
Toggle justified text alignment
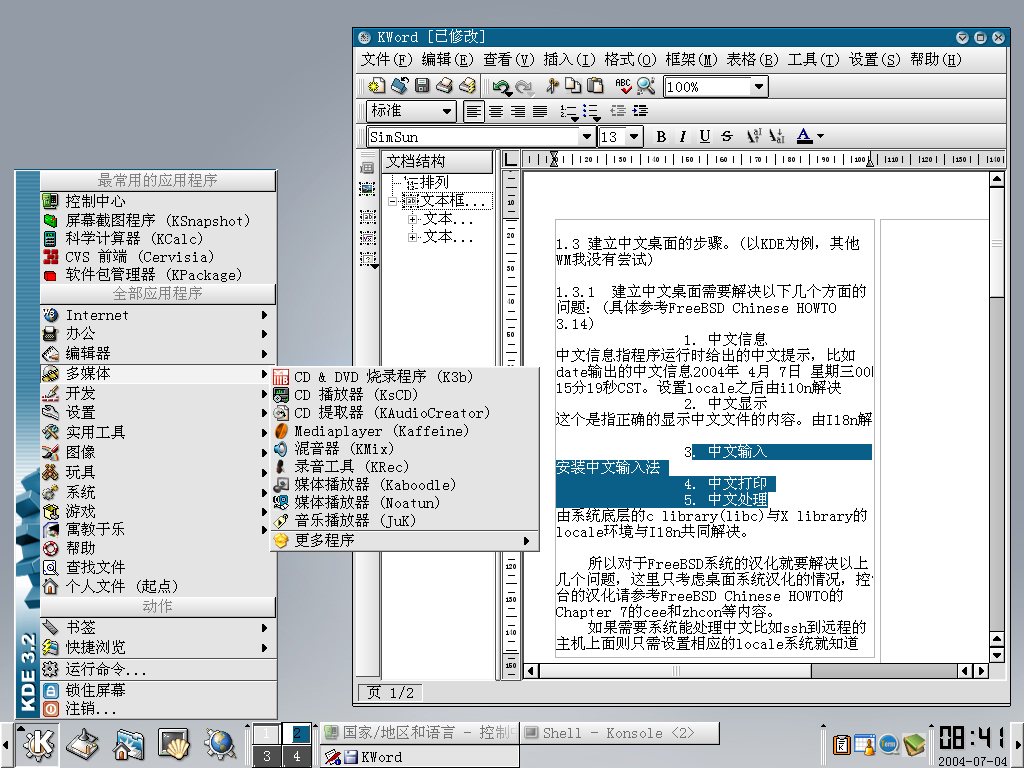coord(540,111)
